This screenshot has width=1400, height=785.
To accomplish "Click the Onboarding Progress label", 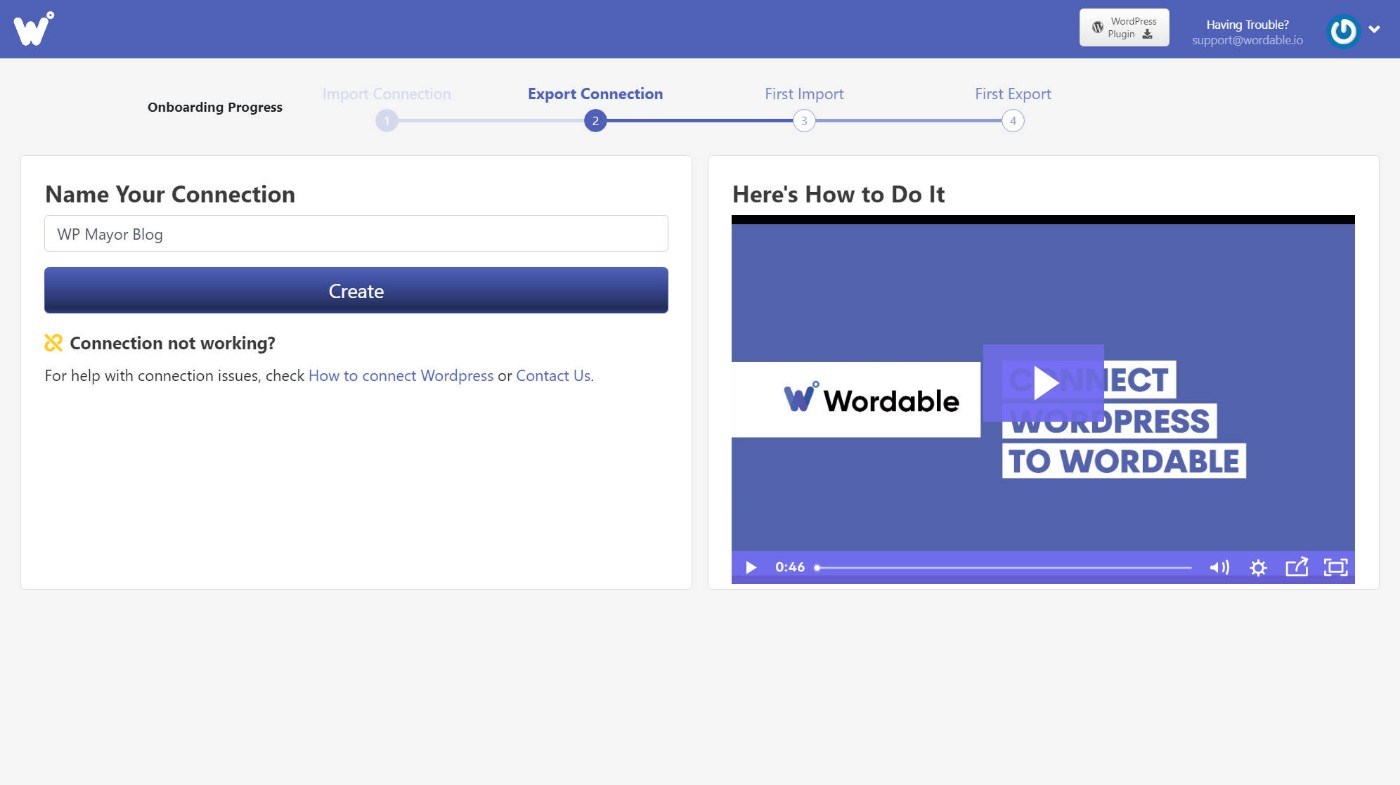I will (x=215, y=107).
